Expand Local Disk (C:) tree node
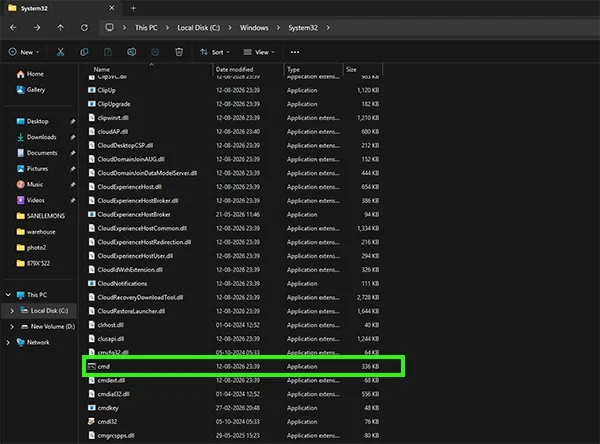The image size is (600, 444). (x=12, y=311)
